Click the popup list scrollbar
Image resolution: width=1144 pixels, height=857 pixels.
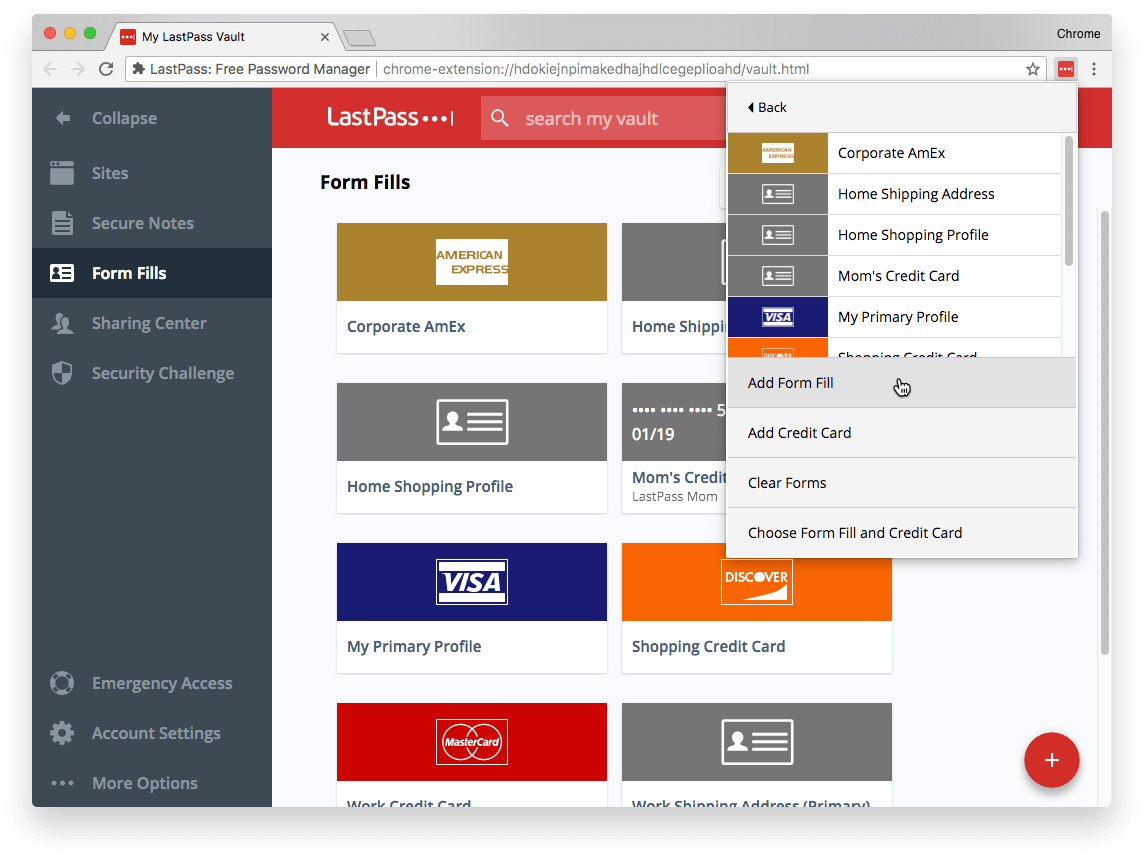(1069, 200)
